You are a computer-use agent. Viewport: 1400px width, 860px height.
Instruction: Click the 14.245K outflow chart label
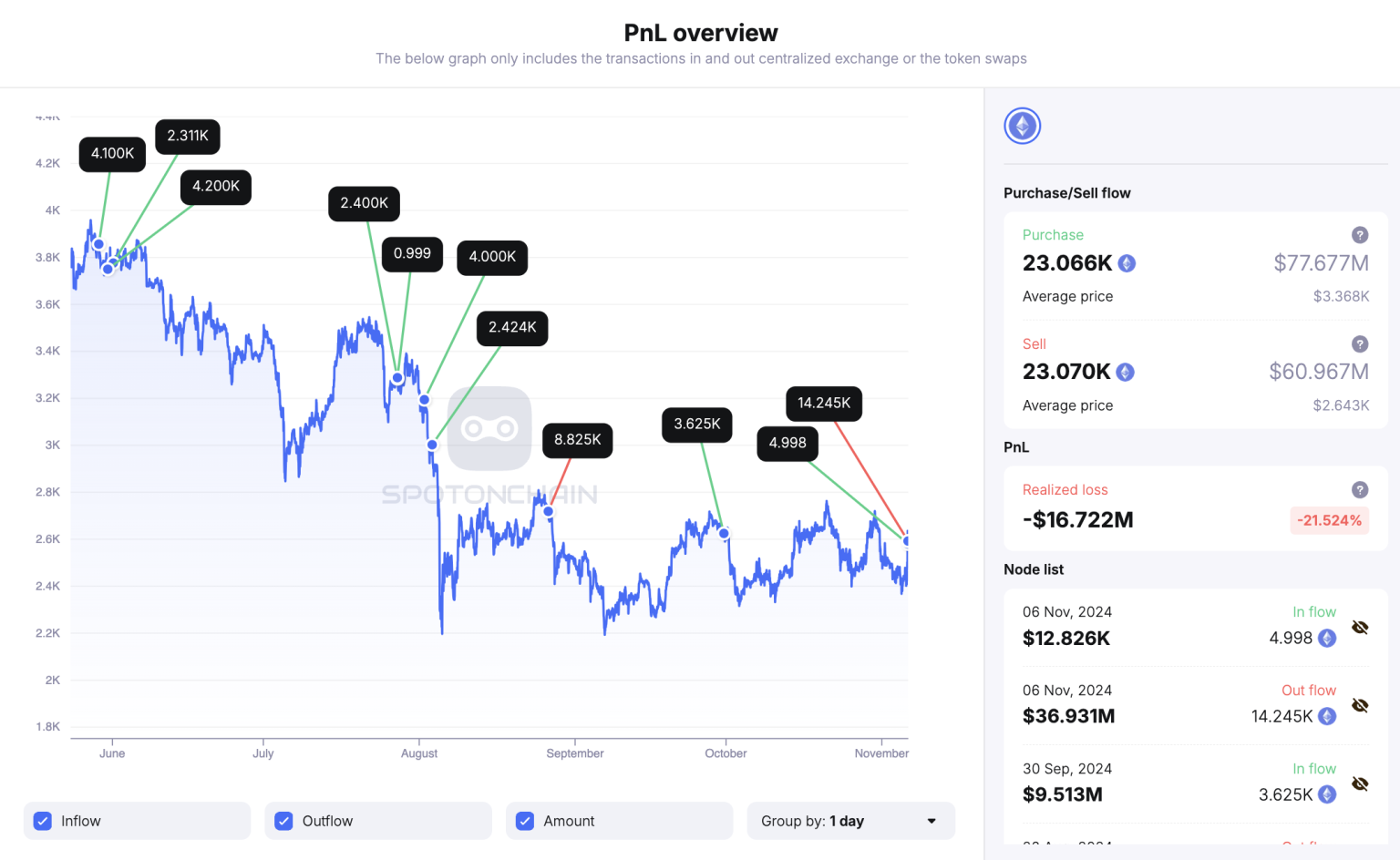[x=824, y=404]
